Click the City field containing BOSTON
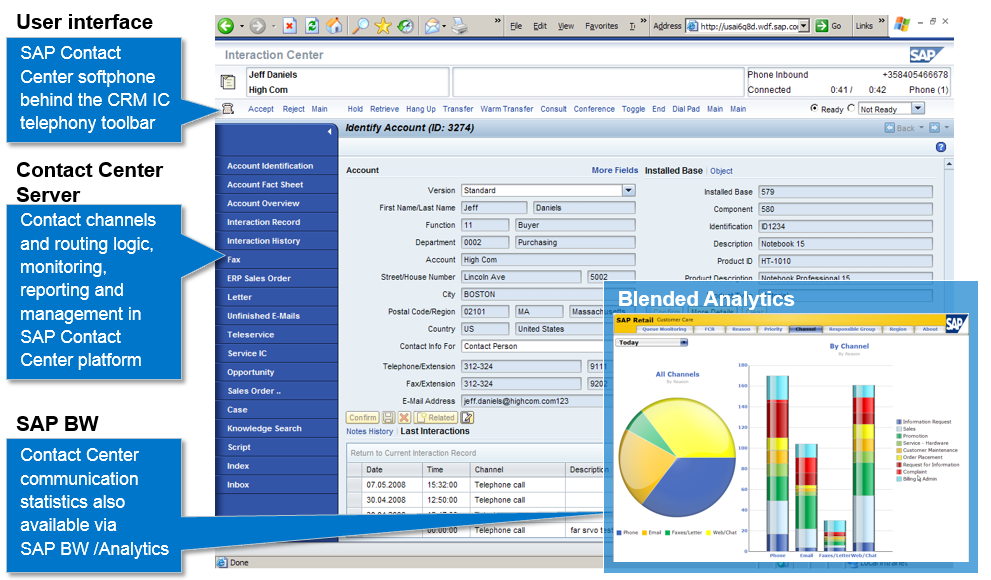991x580 pixels. click(532, 294)
